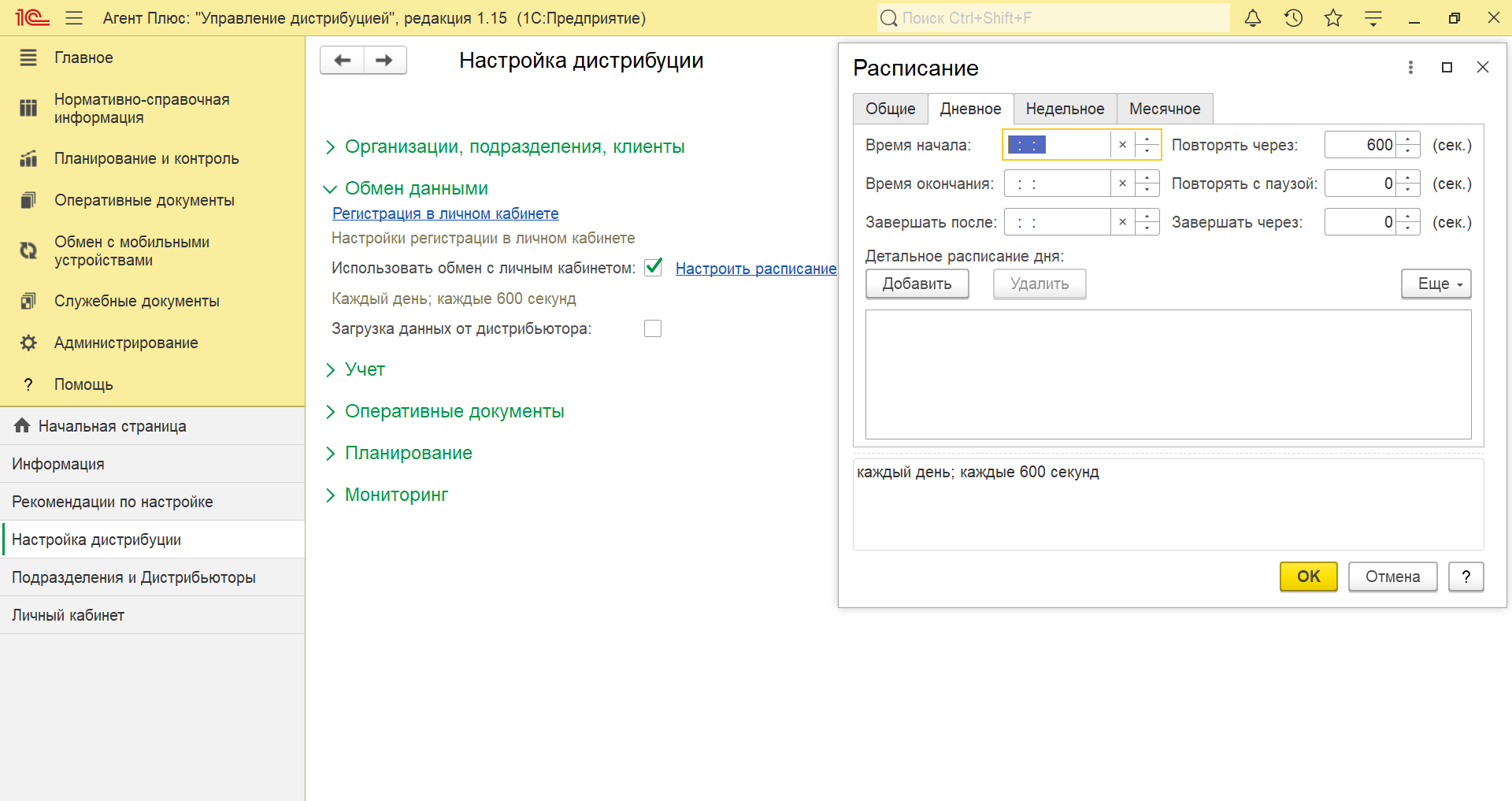Open dialog help question button

tap(1466, 577)
